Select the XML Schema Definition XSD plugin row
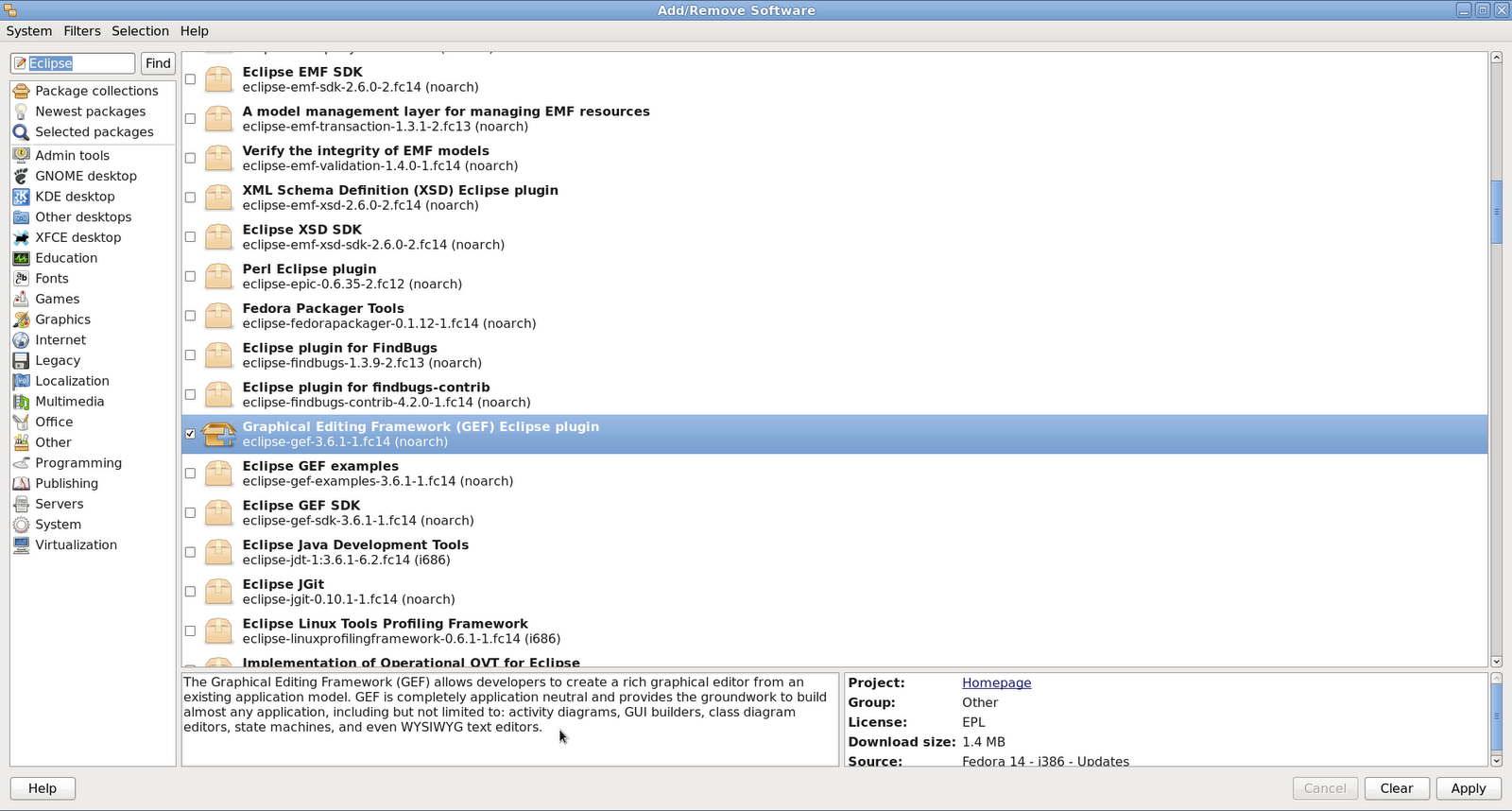The image size is (1512, 811). pos(834,198)
